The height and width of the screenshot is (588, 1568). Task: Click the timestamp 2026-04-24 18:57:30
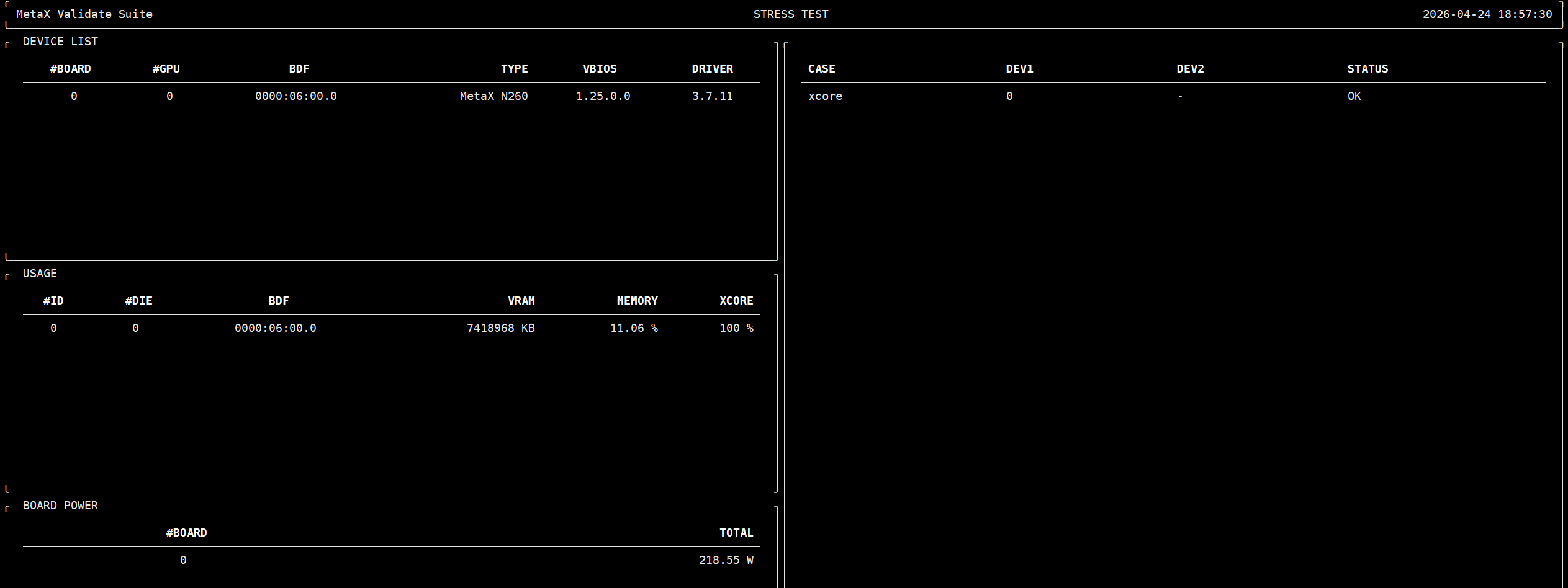point(1487,14)
